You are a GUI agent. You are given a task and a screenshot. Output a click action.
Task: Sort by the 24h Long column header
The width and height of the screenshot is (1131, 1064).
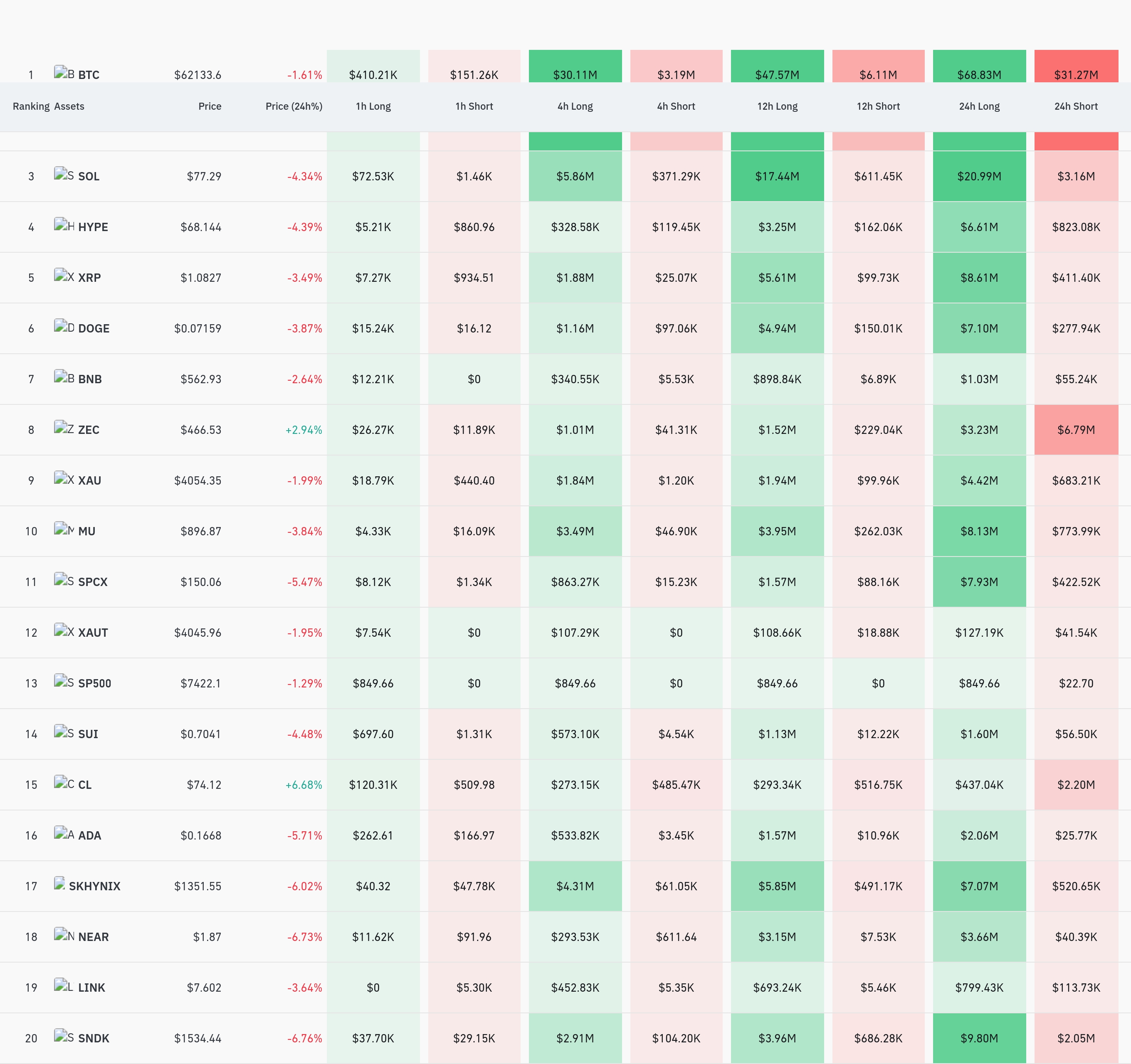pos(979,106)
